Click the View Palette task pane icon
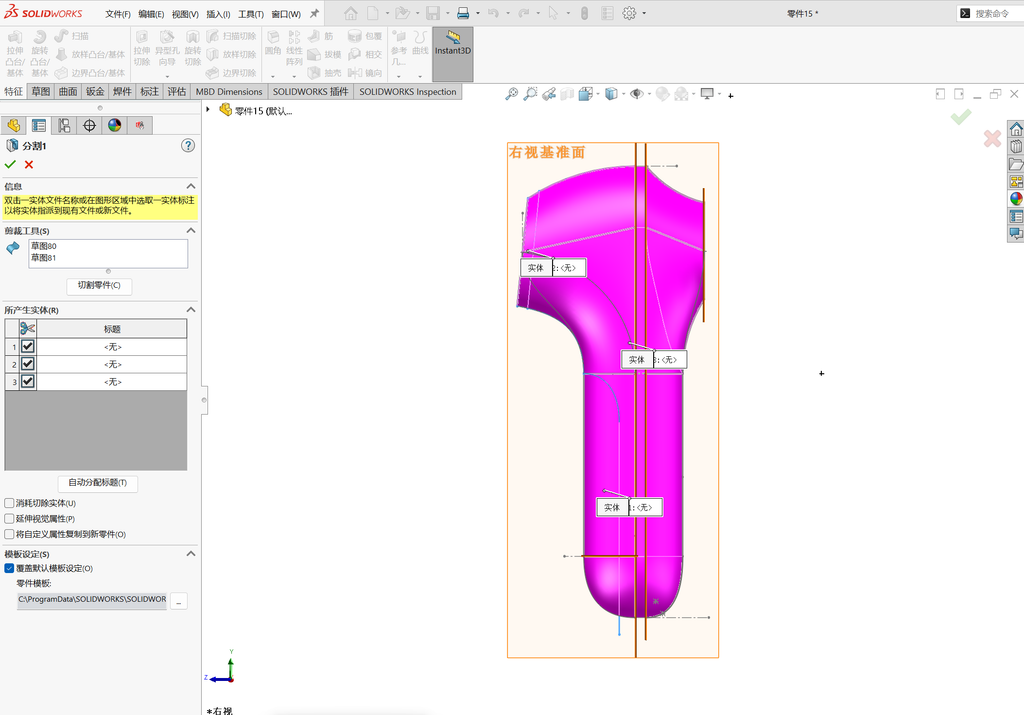 [1016, 182]
